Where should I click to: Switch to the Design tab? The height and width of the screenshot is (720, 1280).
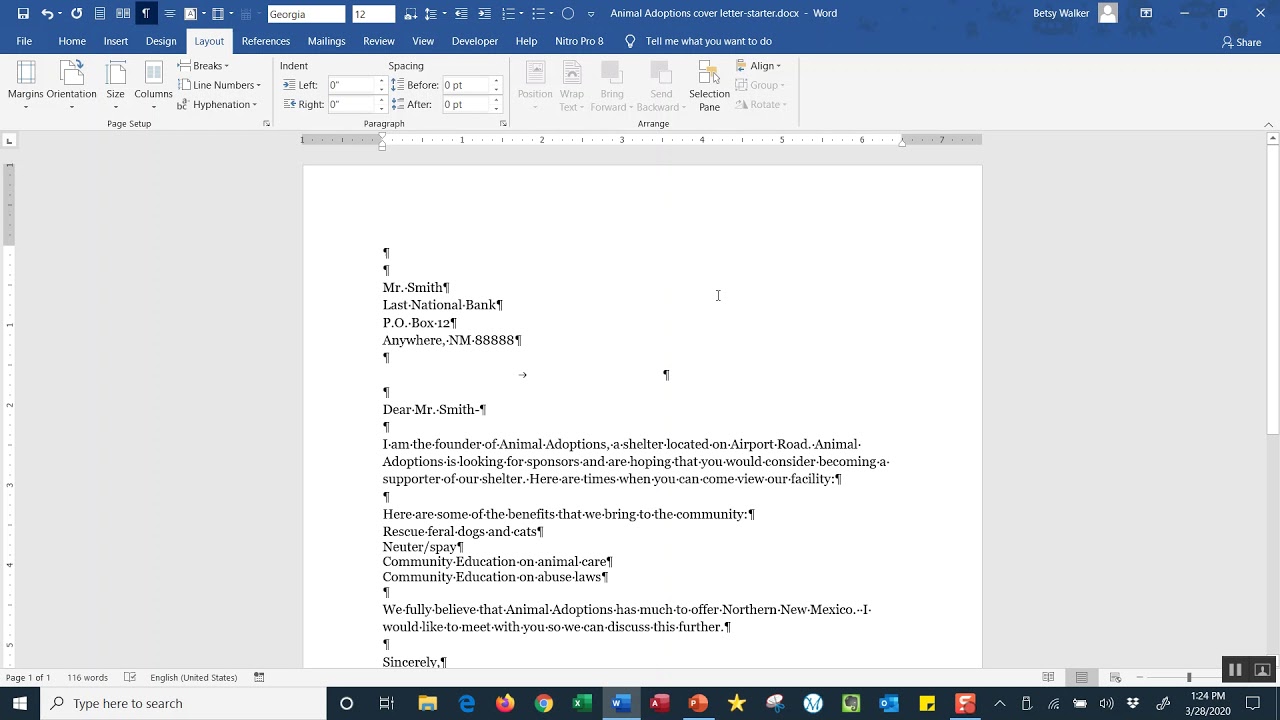click(x=161, y=41)
